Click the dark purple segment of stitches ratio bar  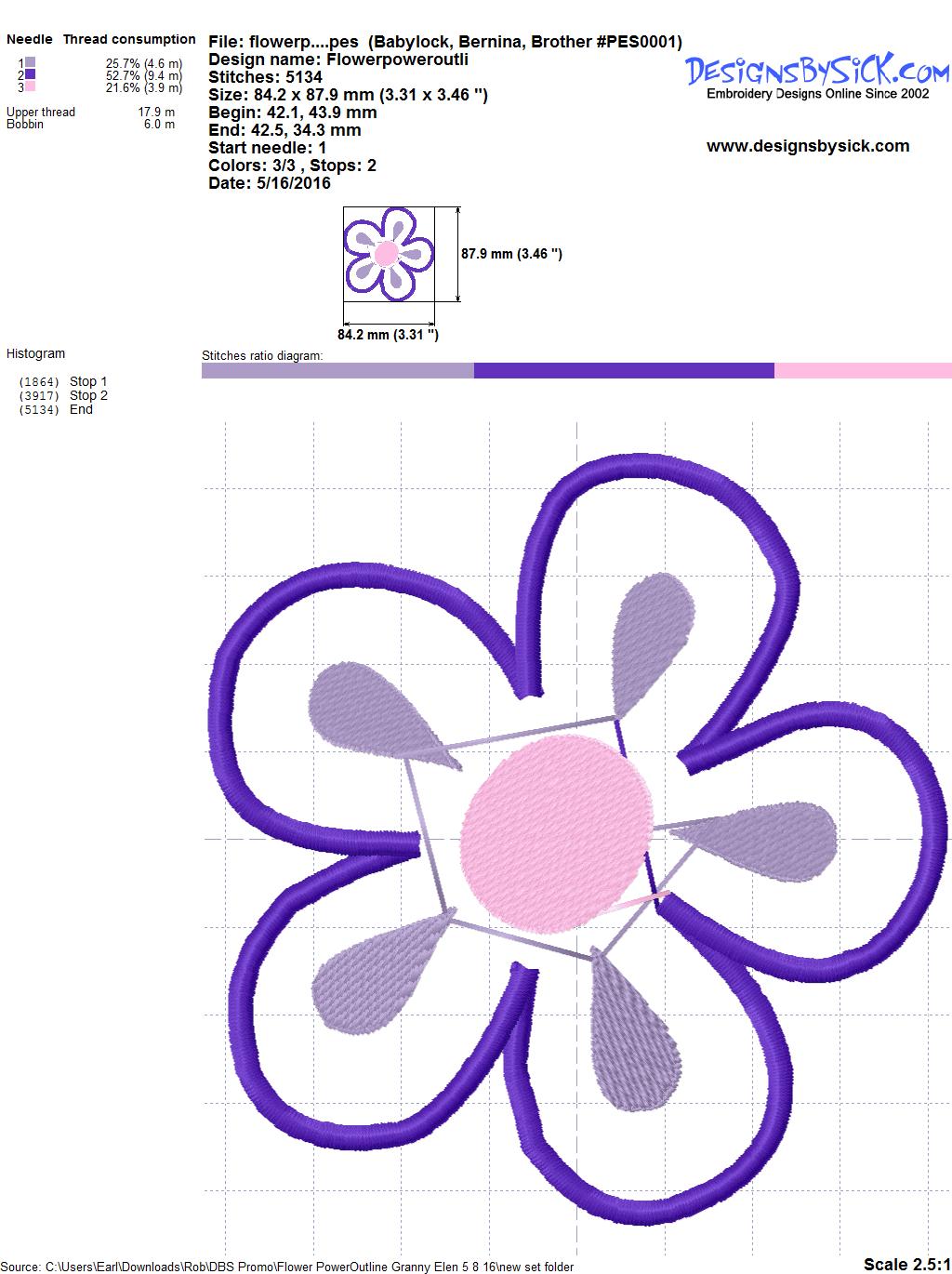coord(623,370)
